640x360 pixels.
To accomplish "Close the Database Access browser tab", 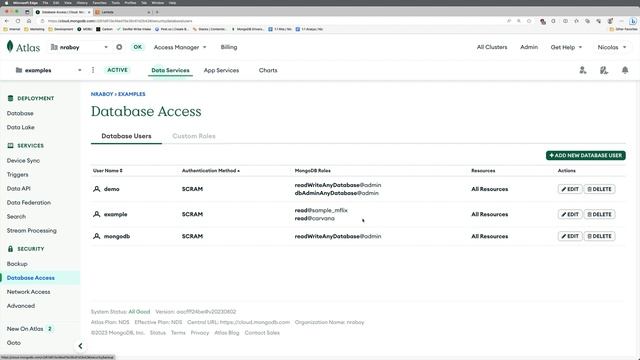I will click(89, 12).
